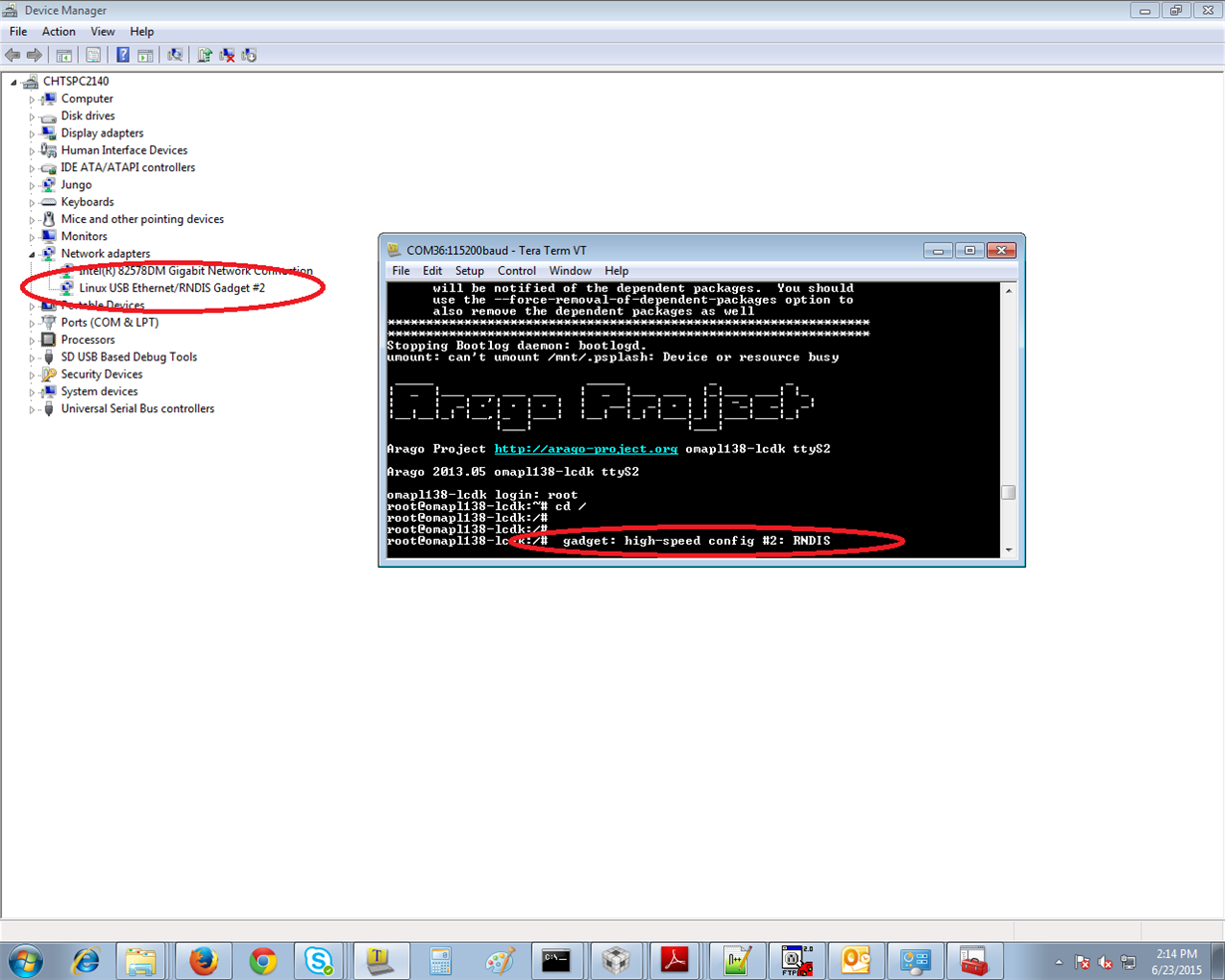Click the Tera Term title bar icon
The height and width of the screenshot is (980, 1225).
coord(394,250)
